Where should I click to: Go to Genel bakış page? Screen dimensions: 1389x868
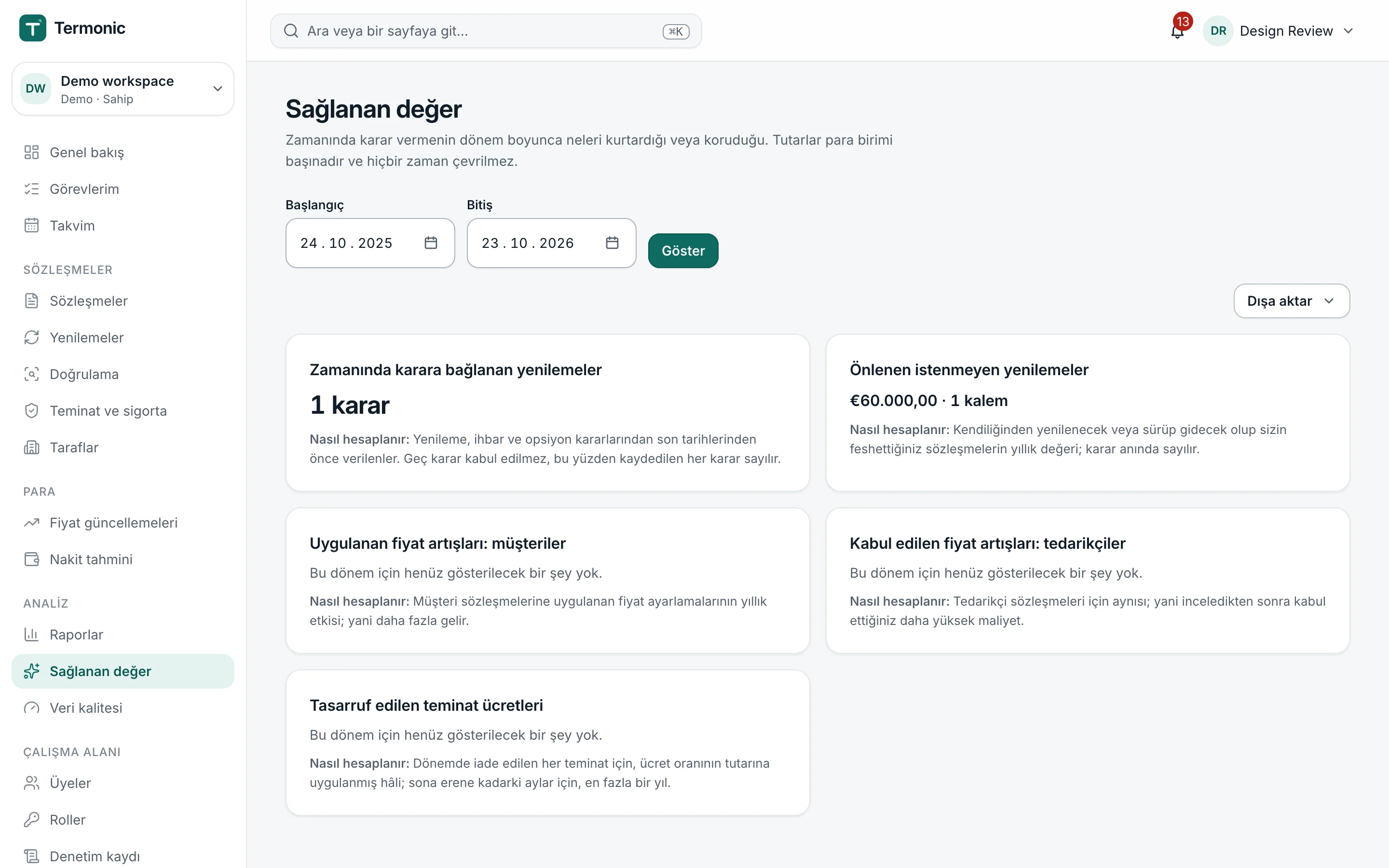123,152
